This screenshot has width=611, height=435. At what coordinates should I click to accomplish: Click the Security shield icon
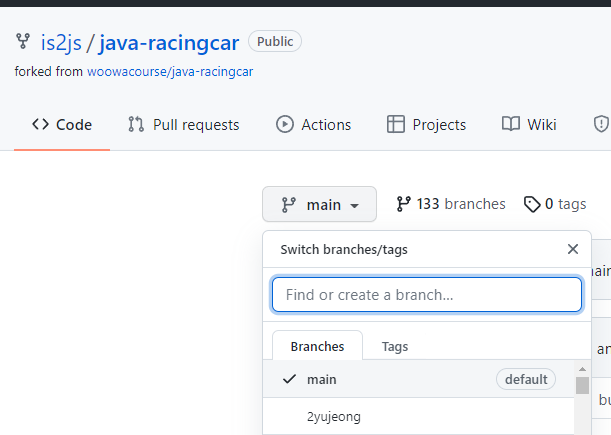click(601, 124)
